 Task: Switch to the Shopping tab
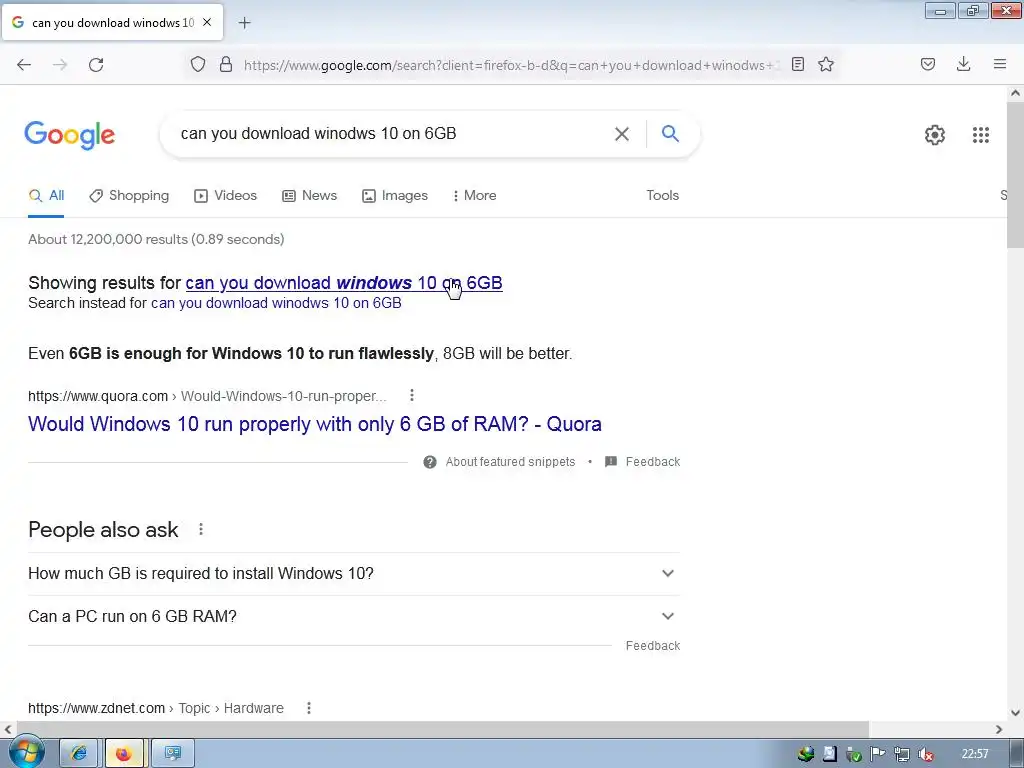click(x=129, y=195)
